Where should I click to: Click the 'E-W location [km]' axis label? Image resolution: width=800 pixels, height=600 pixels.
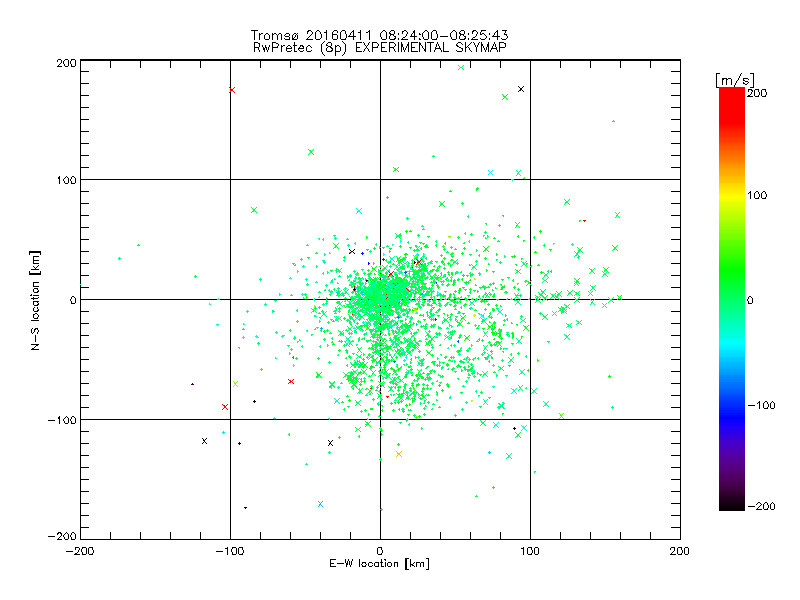(x=379, y=563)
